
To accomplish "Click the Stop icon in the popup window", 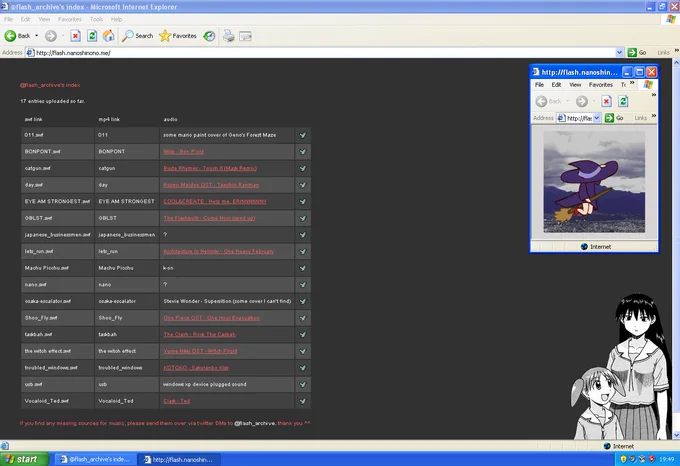I will [x=606, y=101].
